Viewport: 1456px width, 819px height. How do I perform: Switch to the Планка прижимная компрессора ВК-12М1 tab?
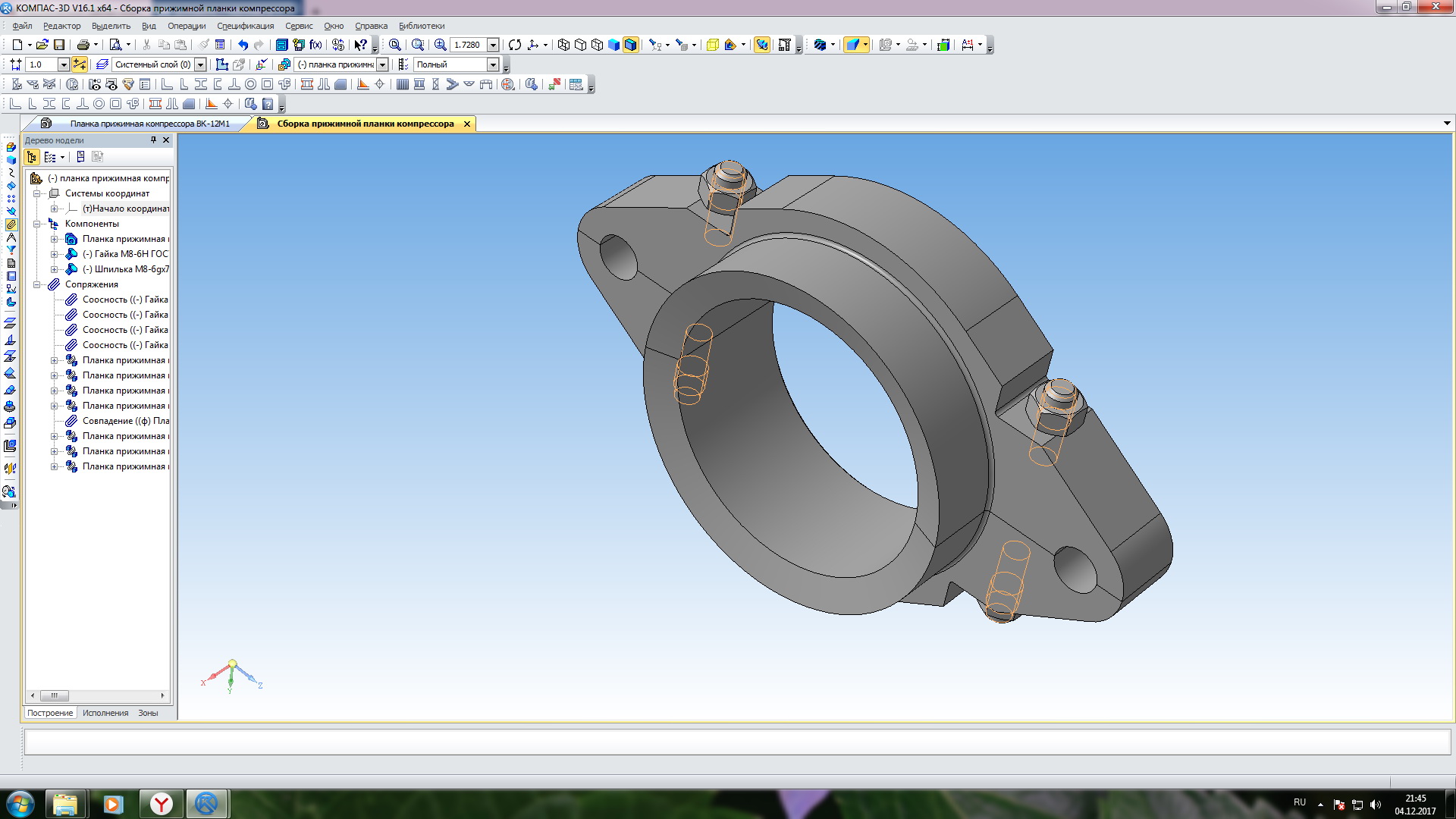coord(149,124)
